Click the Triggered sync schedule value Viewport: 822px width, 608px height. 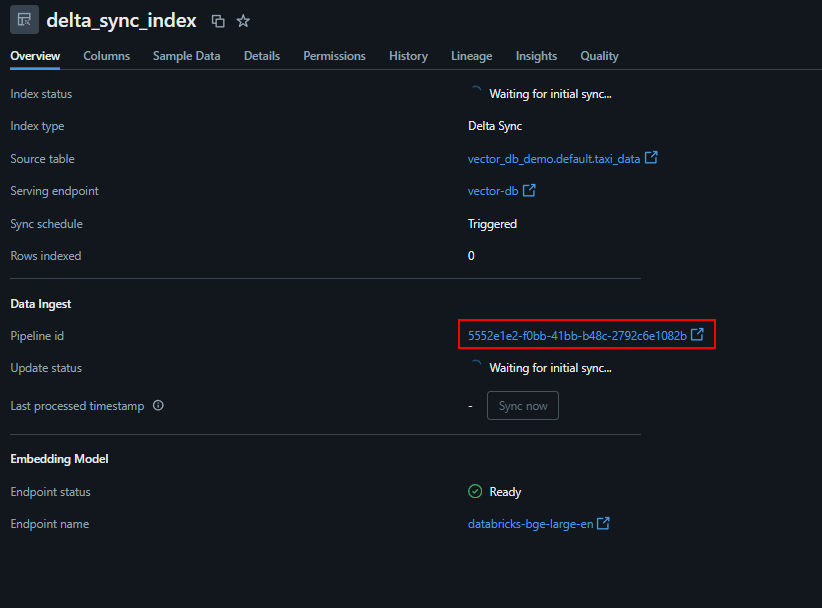[x=492, y=224]
